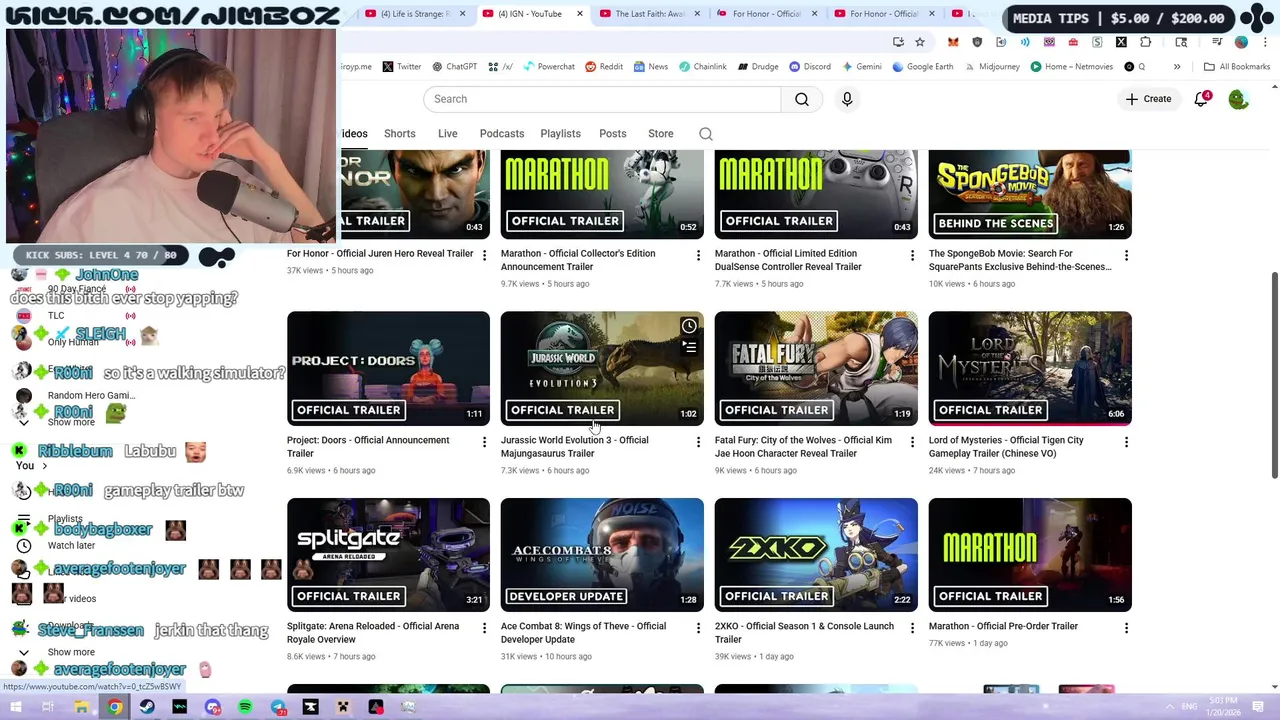This screenshot has height=720, width=1280.
Task: Open Chainlink bookmark
Action: point(702,67)
